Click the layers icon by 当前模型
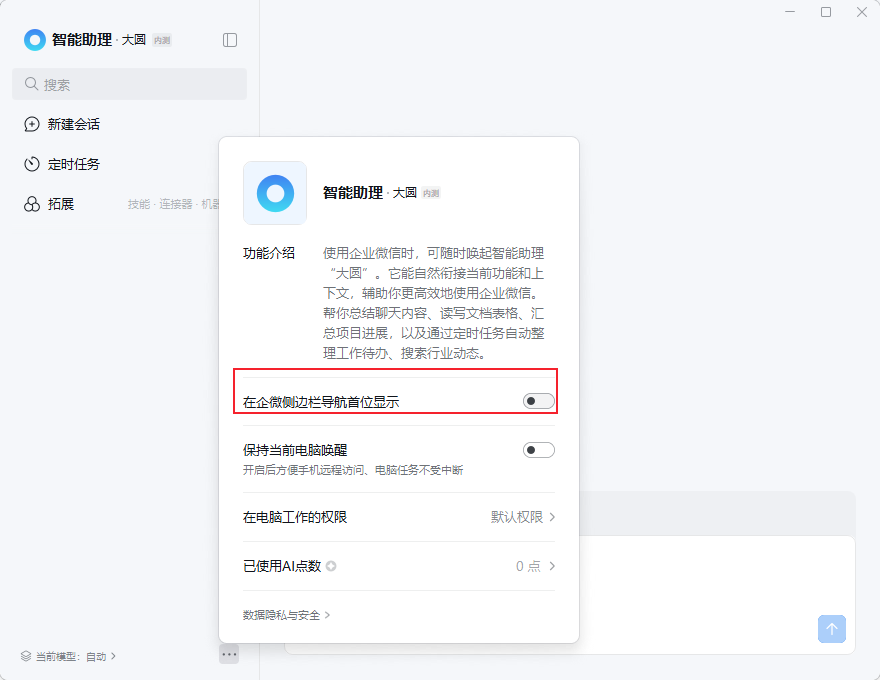Image resolution: width=880 pixels, height=680 pixels. [26, 656]
